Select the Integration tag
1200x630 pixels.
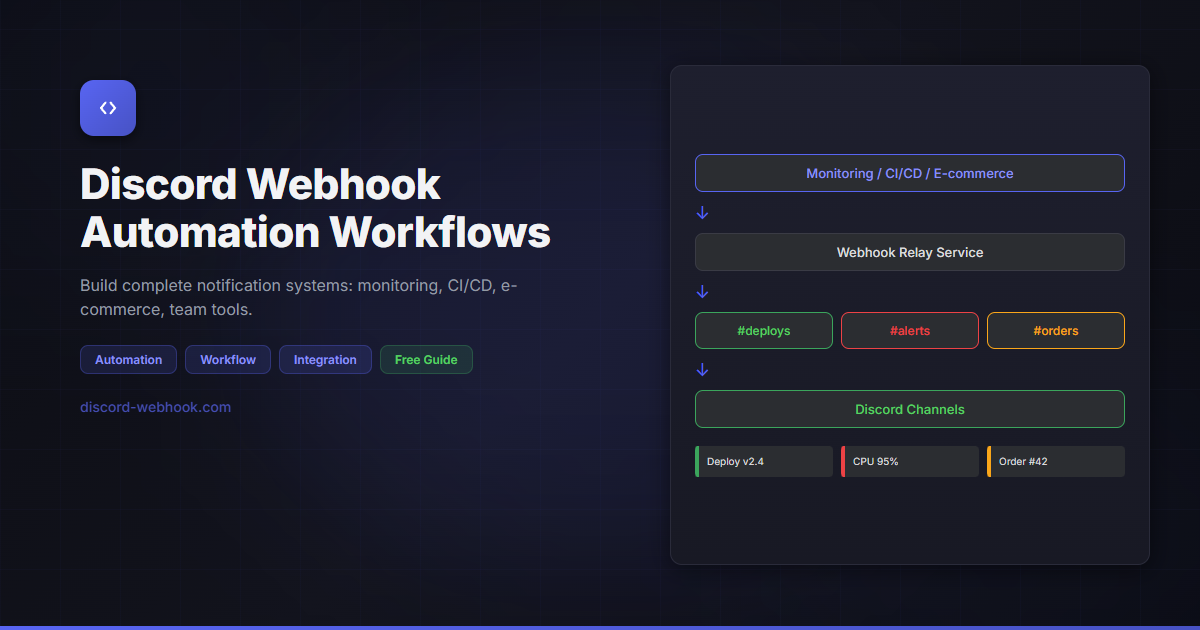tap(325, 359)
